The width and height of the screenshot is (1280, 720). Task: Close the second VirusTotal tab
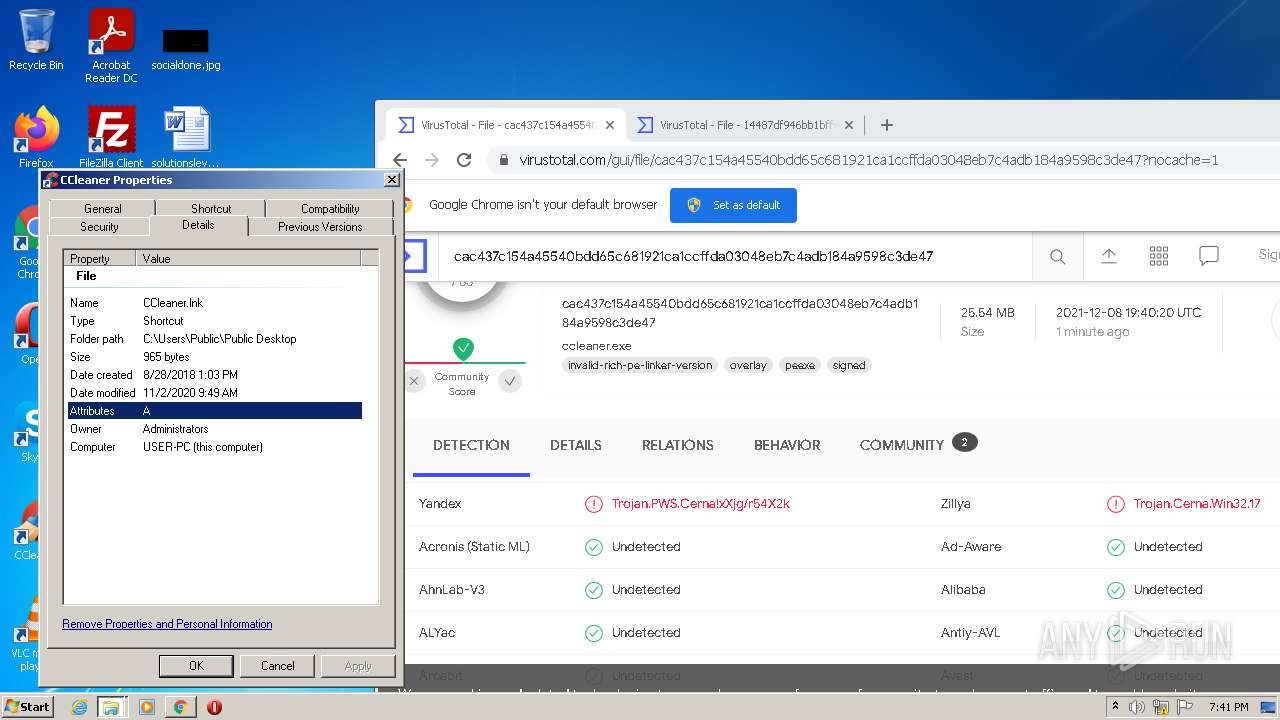pos(849,125)
